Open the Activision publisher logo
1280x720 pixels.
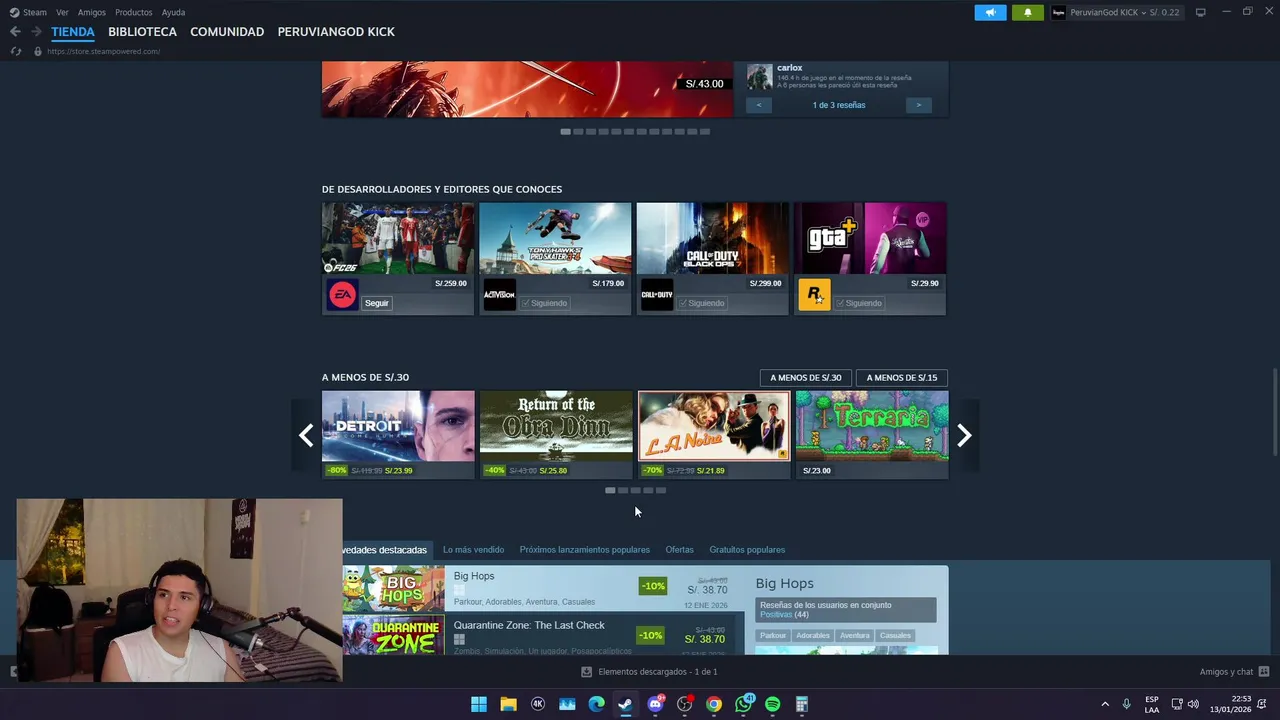click(x=499, y=295)
